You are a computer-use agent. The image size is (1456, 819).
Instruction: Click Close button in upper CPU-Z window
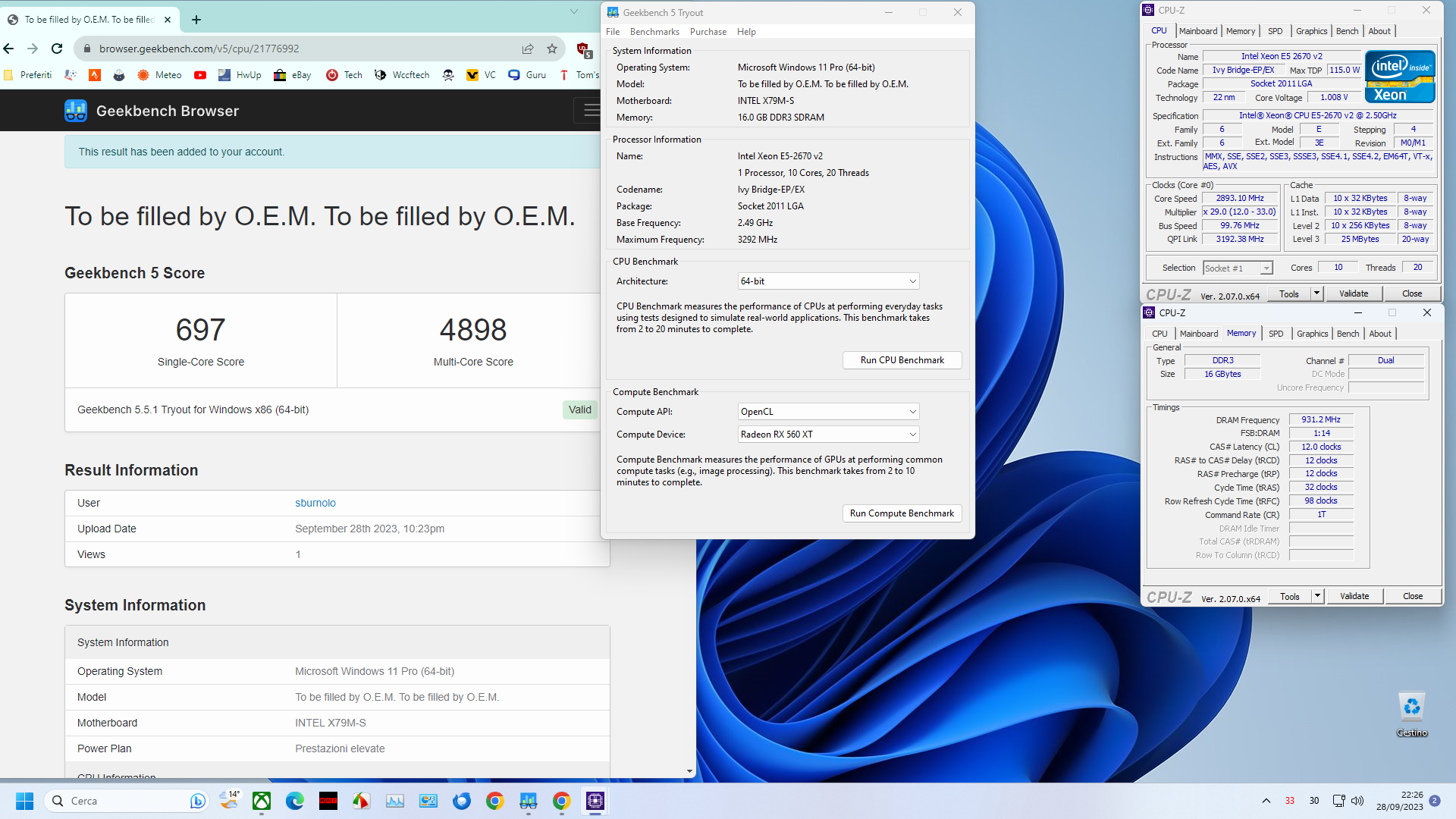click(x=1412, y=293)
